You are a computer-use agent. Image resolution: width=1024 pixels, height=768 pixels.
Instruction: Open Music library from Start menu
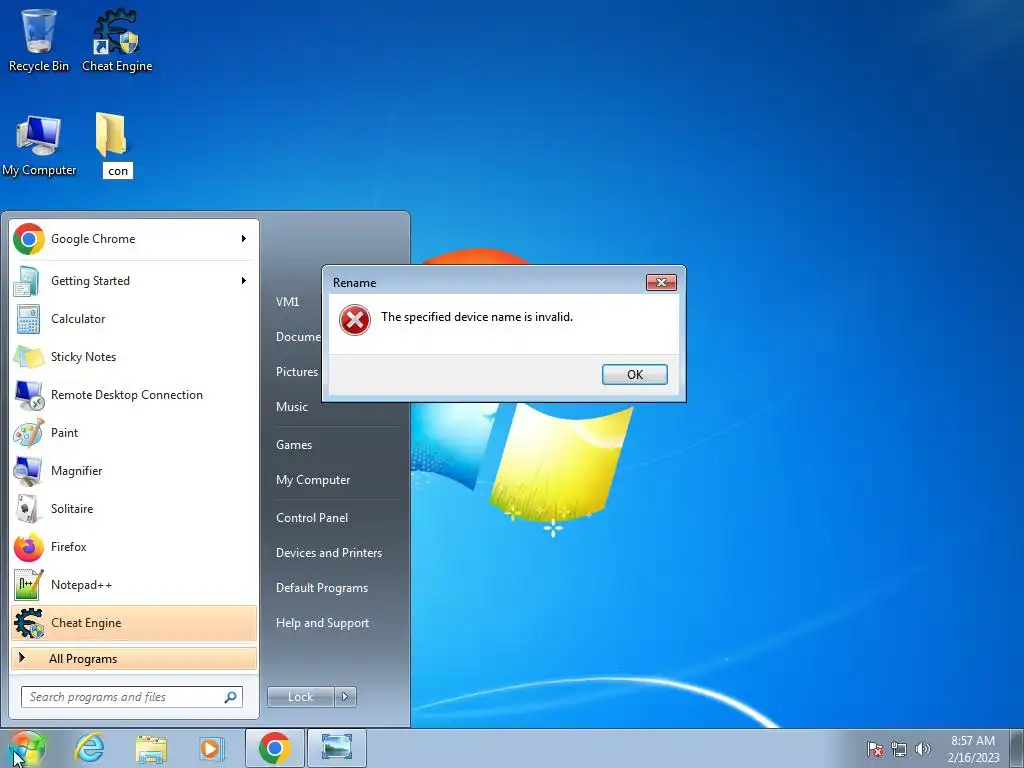(x=291, y=407)
